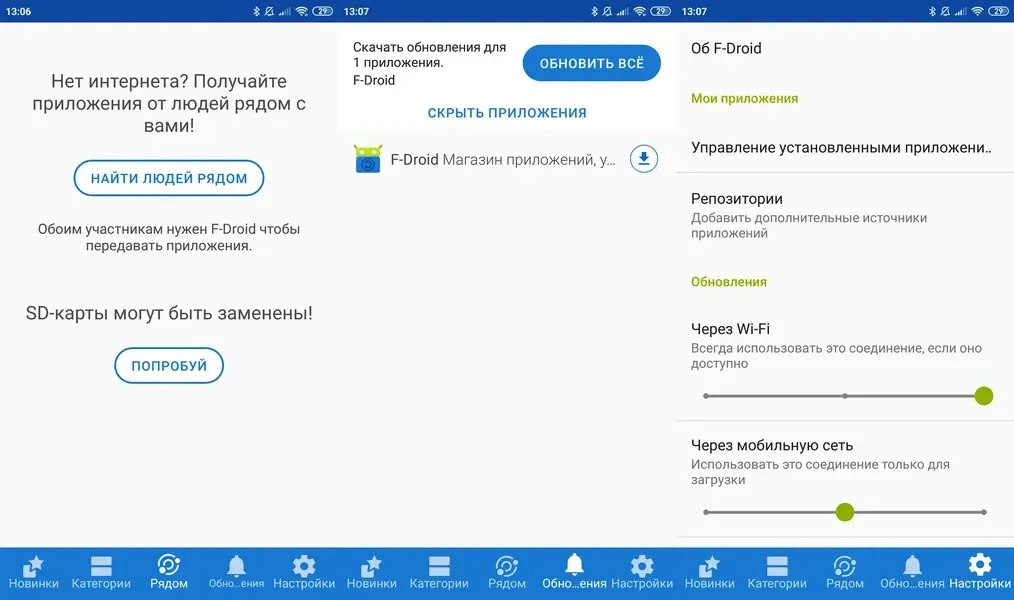Open Категории tab icon in left screen
The height and width of the screenshot is (600, 1014).
[101, 566]
